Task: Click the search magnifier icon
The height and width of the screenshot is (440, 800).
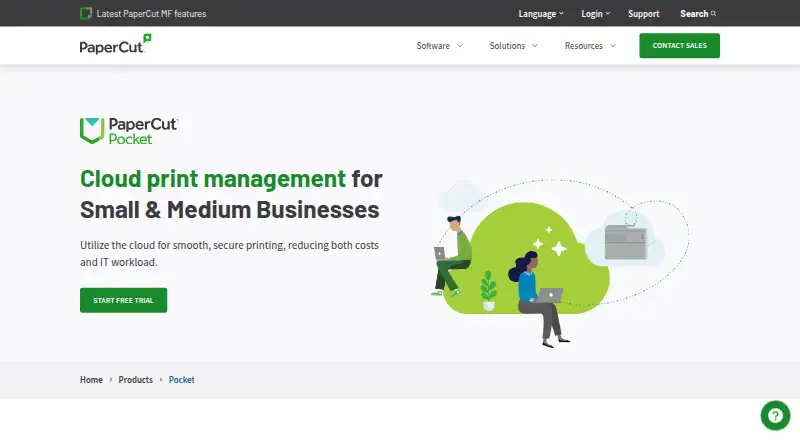Action: pyautogui.click(x=713, y=14)
